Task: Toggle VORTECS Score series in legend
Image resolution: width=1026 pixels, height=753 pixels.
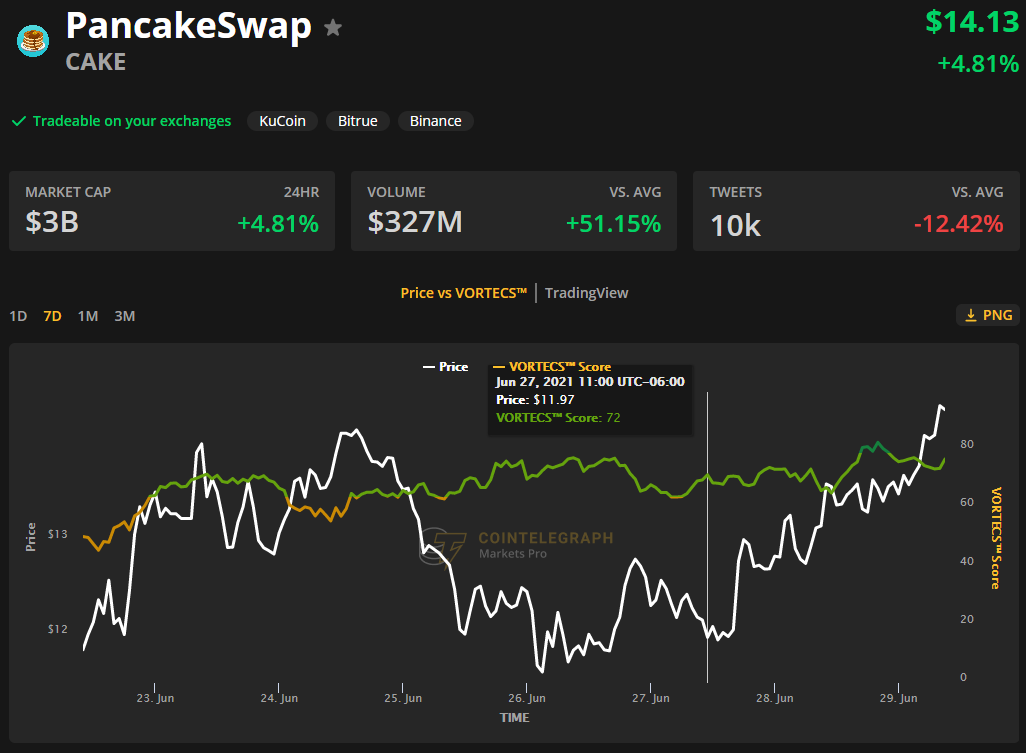Action: pos(552,367)
